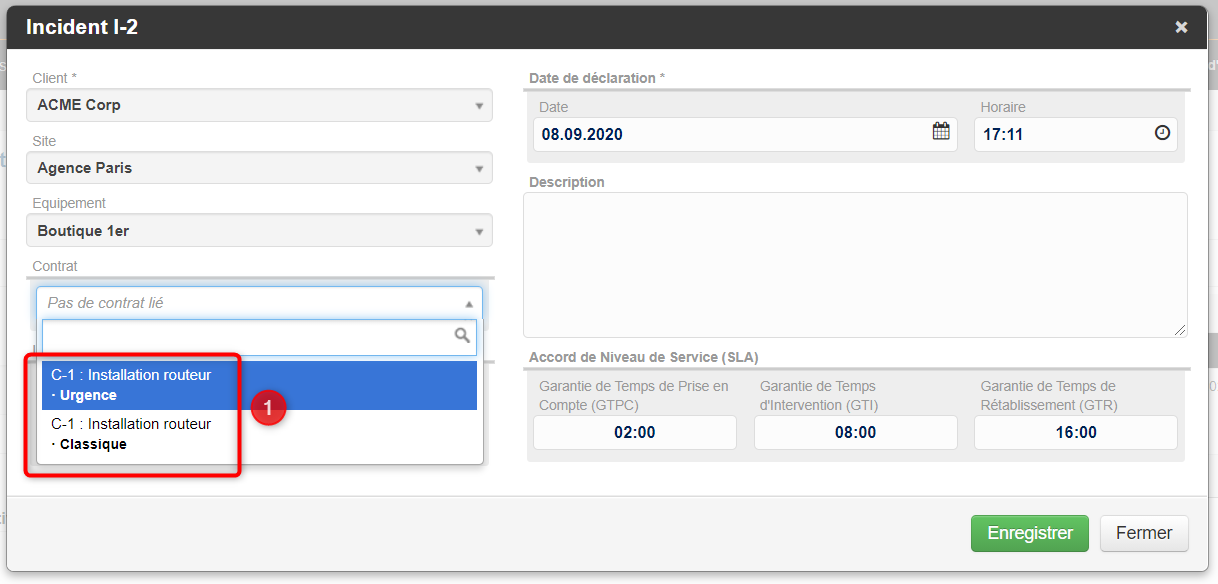This screenshot has height=584, width=1218.
Task: Open the clock time picker icon
Action: pos(1162,132)
